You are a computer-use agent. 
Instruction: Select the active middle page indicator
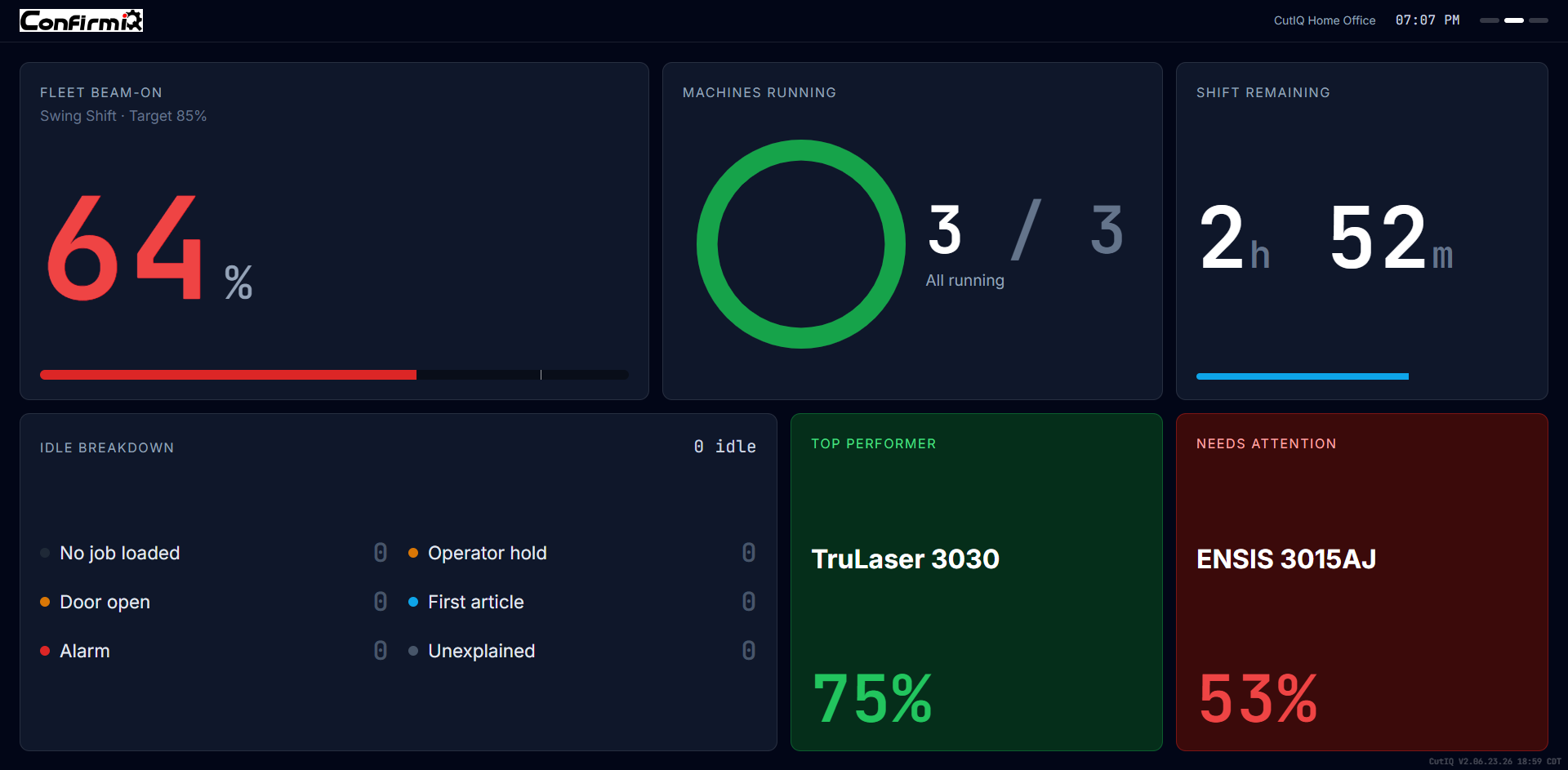click(1514, 20)
